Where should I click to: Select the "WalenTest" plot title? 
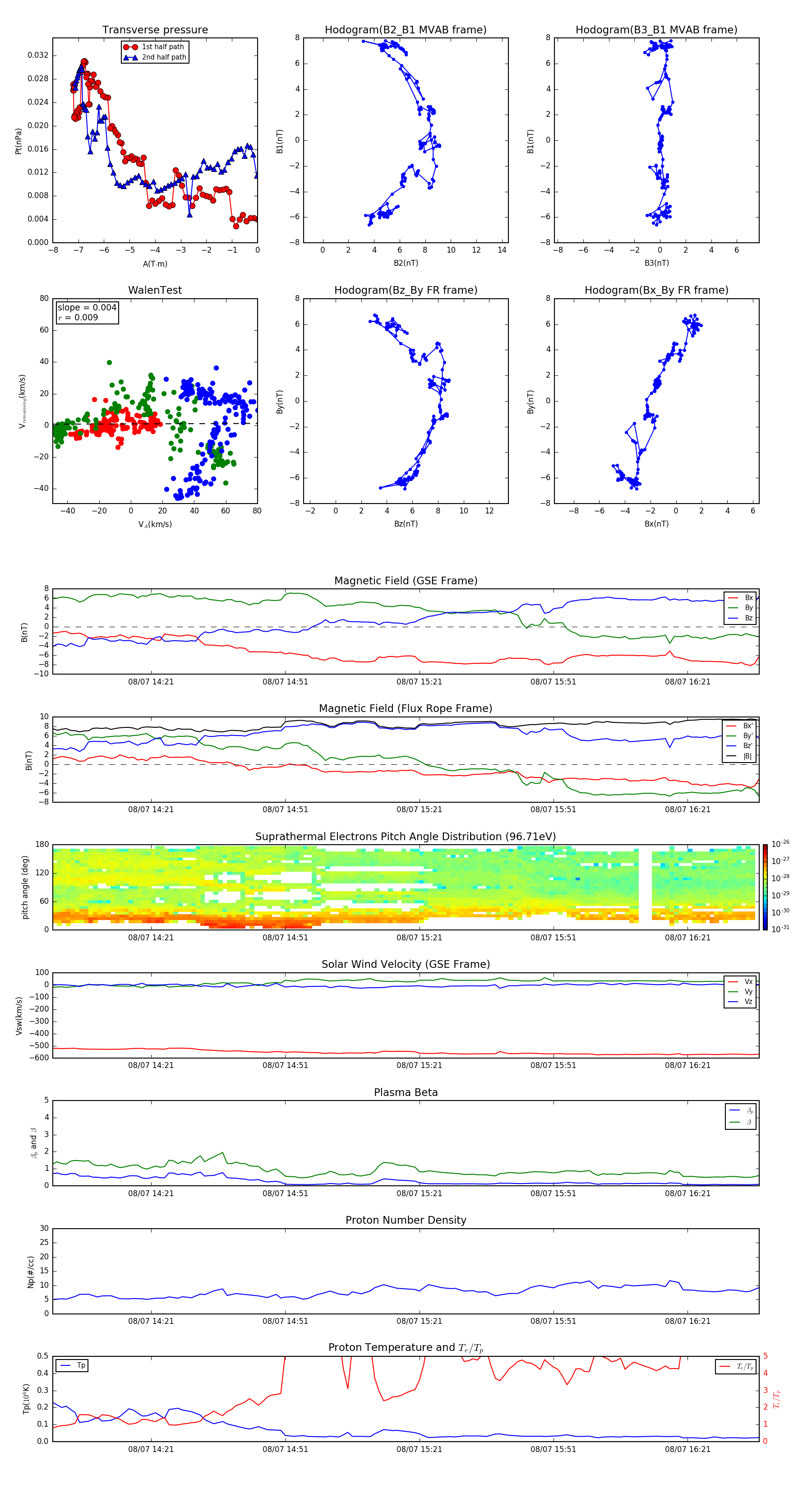(x=155, y=290)
